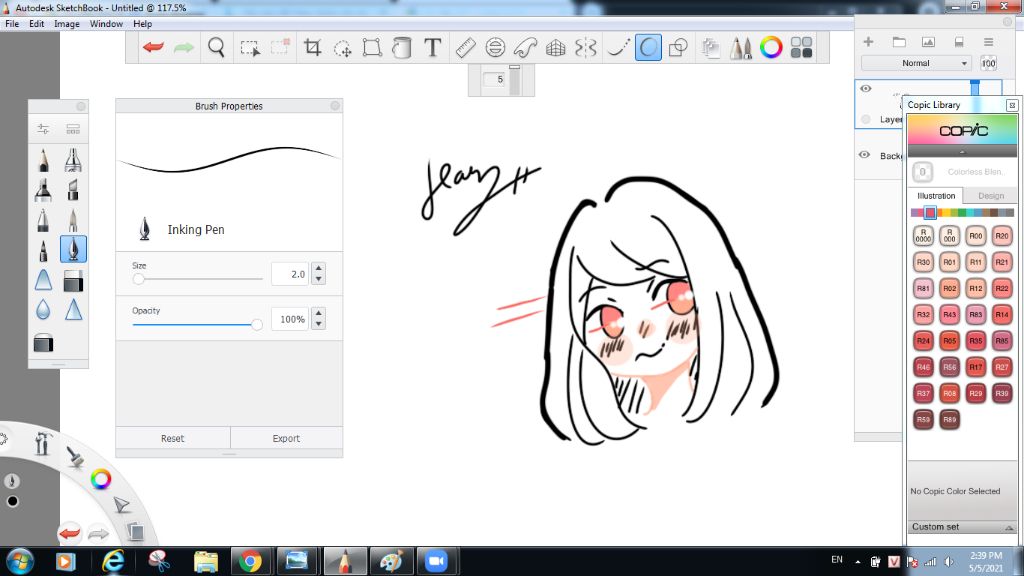Viewport: 1024px width, 576px height.
Task: Decrease Opacity with down stepper arrow
Action: [x=318, y=324]
